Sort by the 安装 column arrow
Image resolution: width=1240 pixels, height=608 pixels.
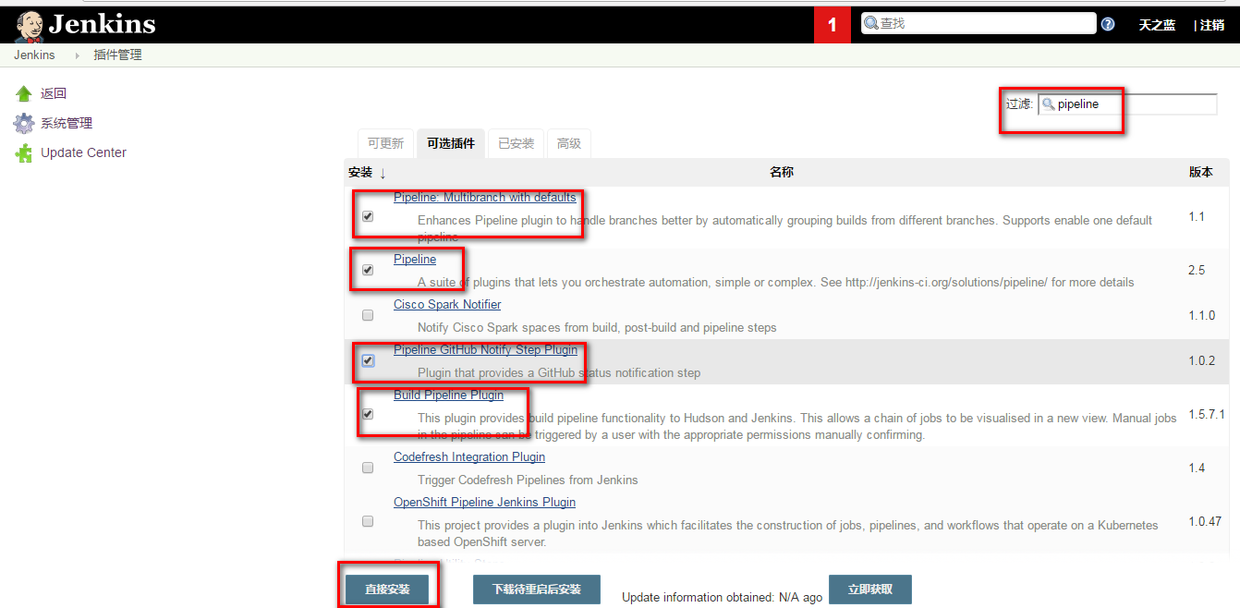pyautogui.click(x=383, y=173)
